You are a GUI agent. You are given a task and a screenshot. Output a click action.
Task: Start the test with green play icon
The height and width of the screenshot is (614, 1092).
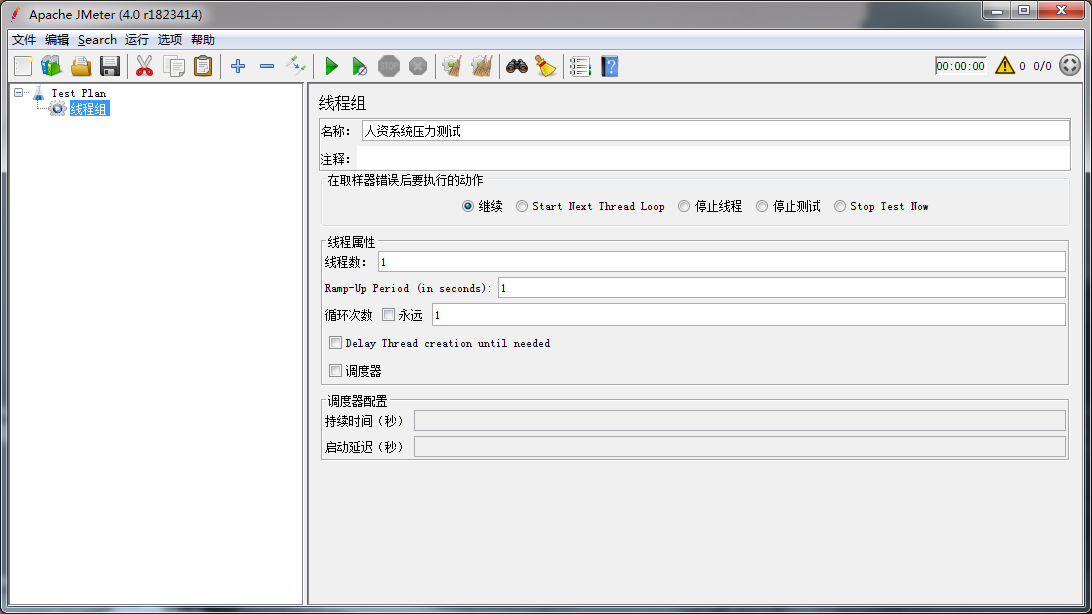tap(332, 66)
